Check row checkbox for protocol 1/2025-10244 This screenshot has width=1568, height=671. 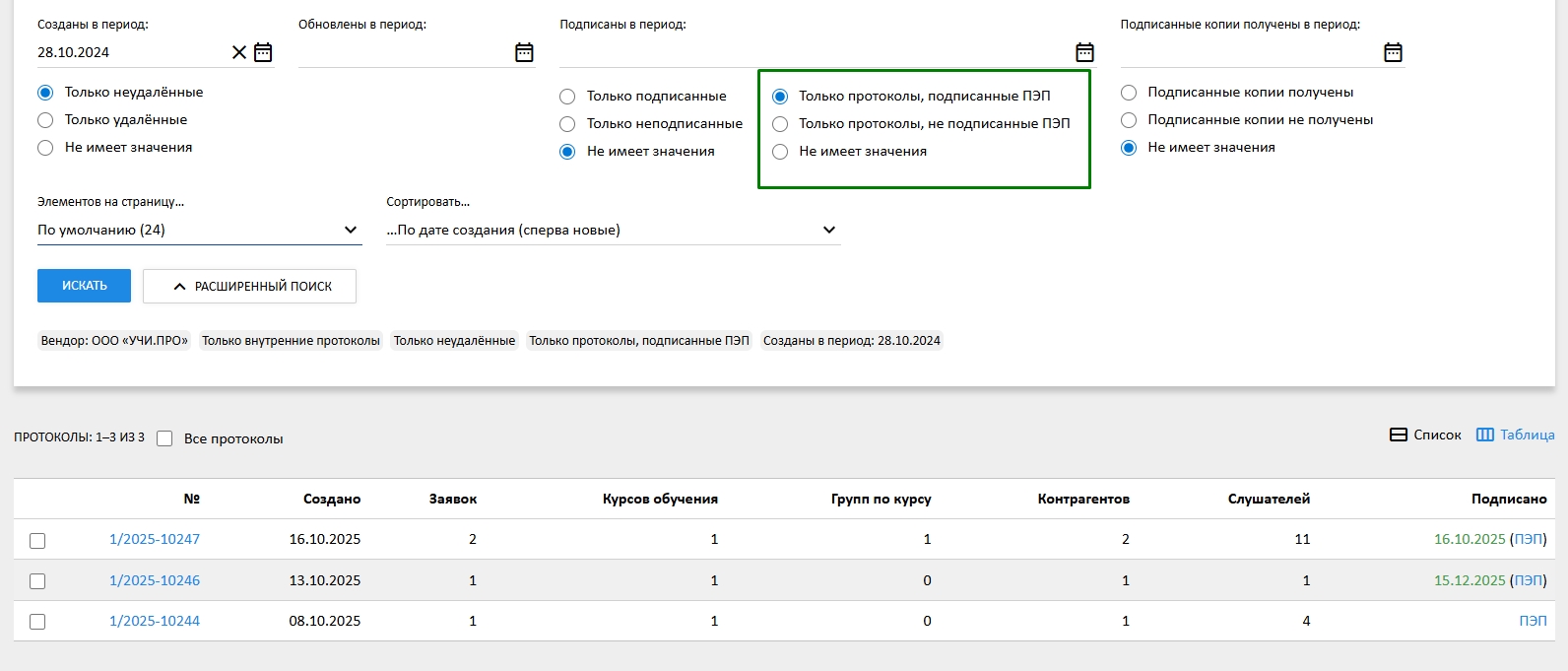(37, 622)
